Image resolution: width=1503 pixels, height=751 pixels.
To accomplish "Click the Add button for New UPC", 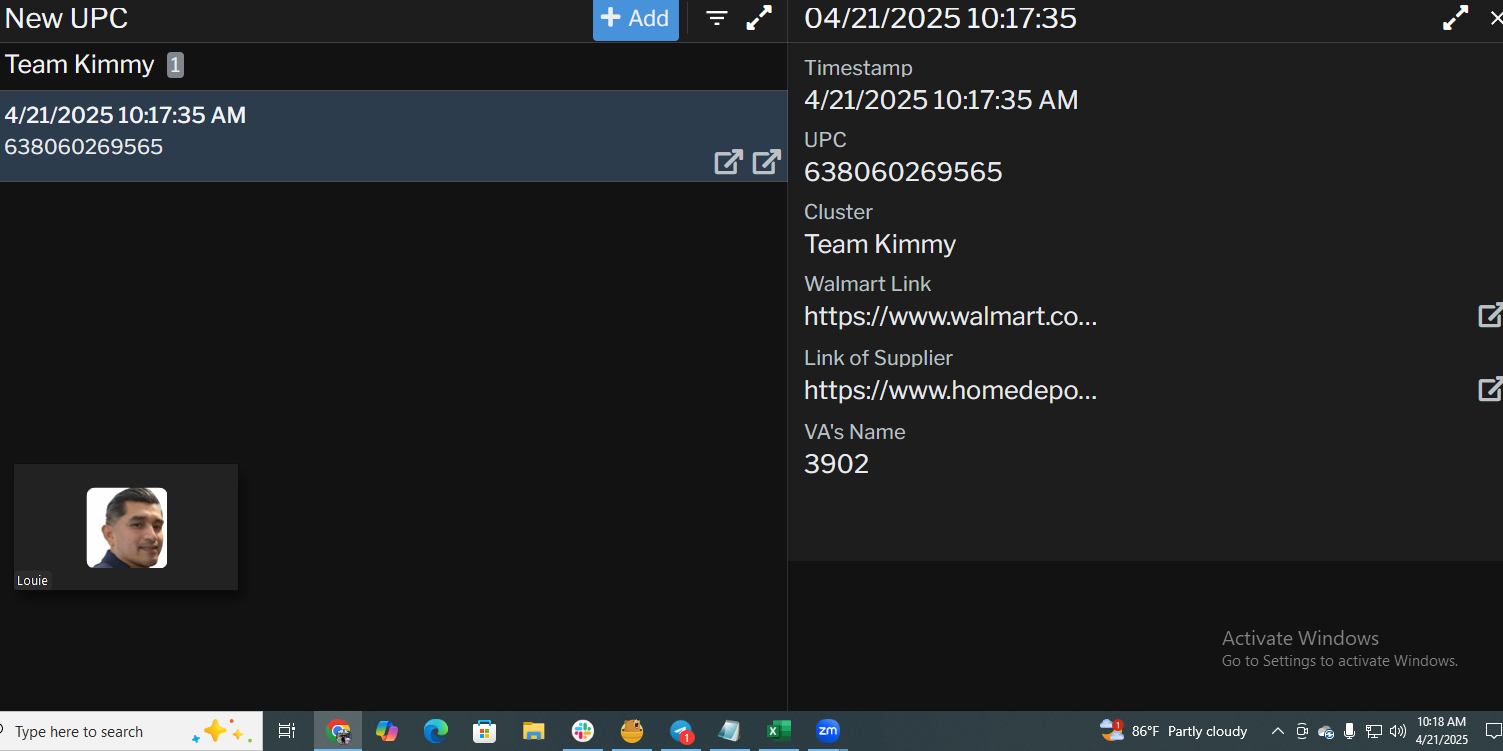I will (635, 19).
